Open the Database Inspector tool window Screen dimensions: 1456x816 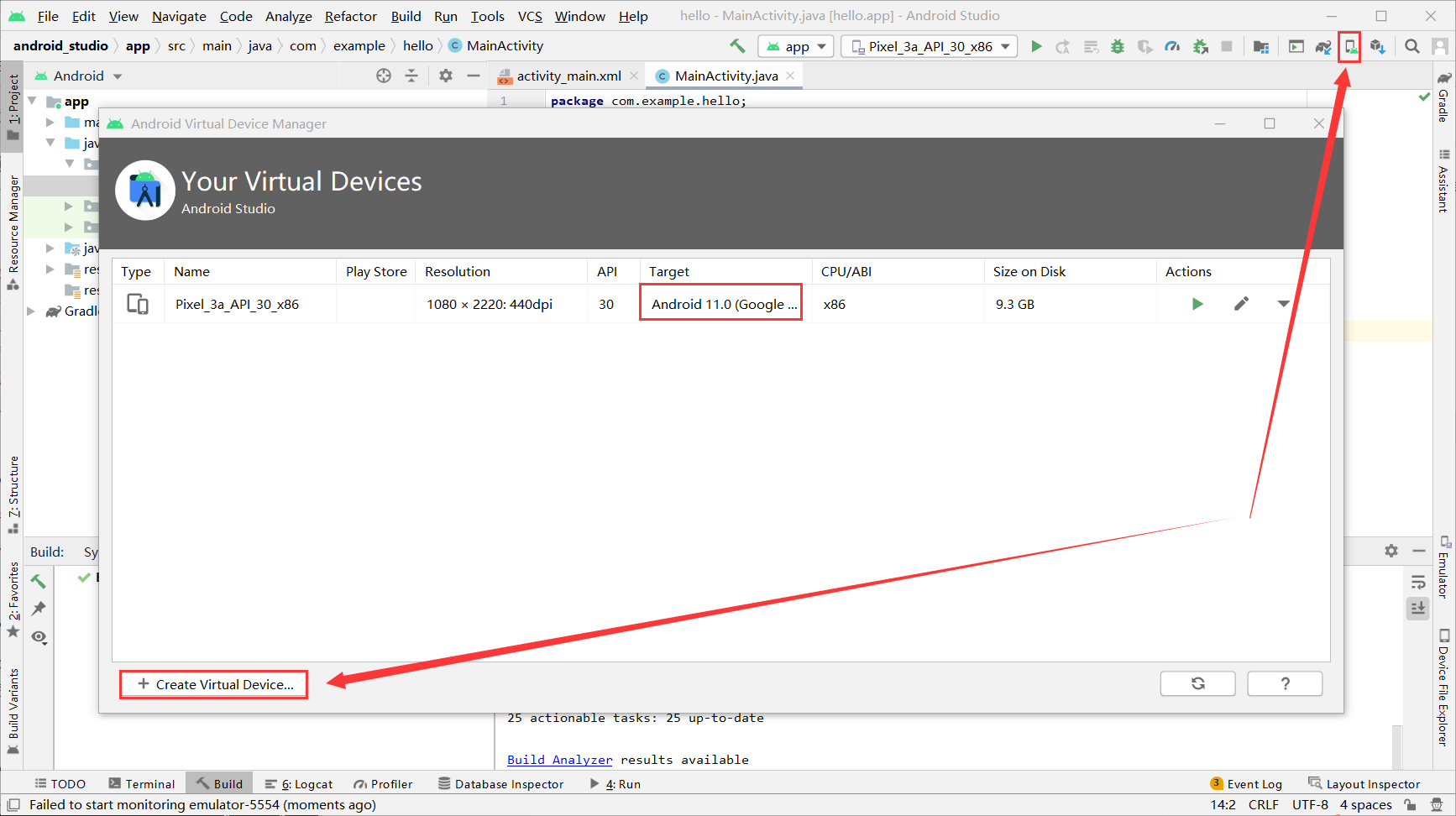tap(501, 783)
